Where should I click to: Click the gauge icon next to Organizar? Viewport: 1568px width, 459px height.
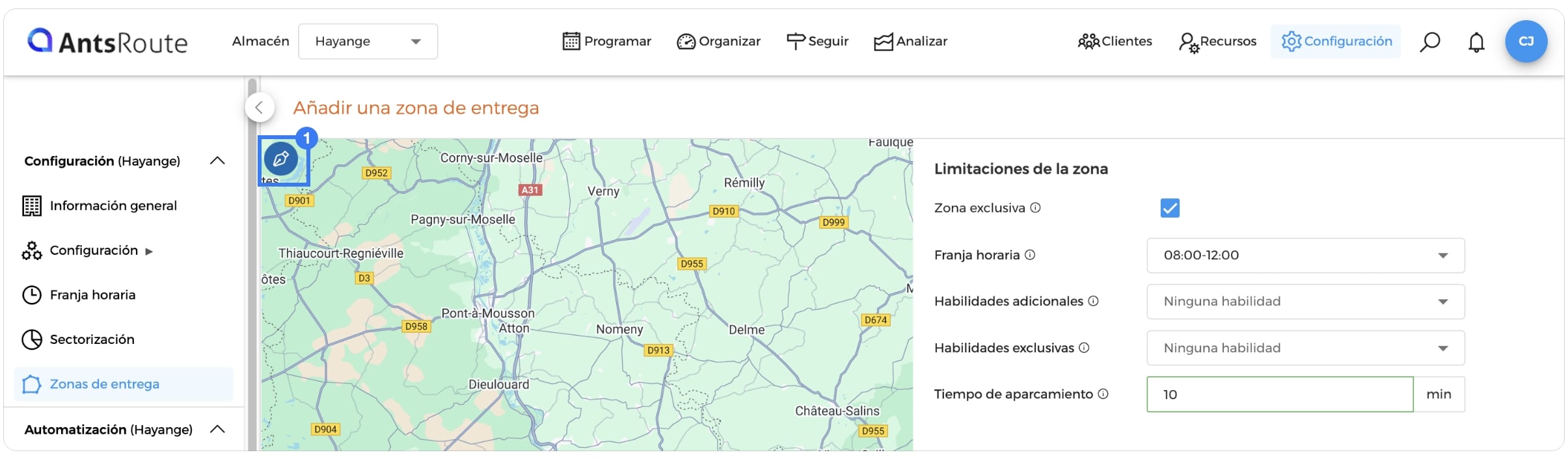686,42
